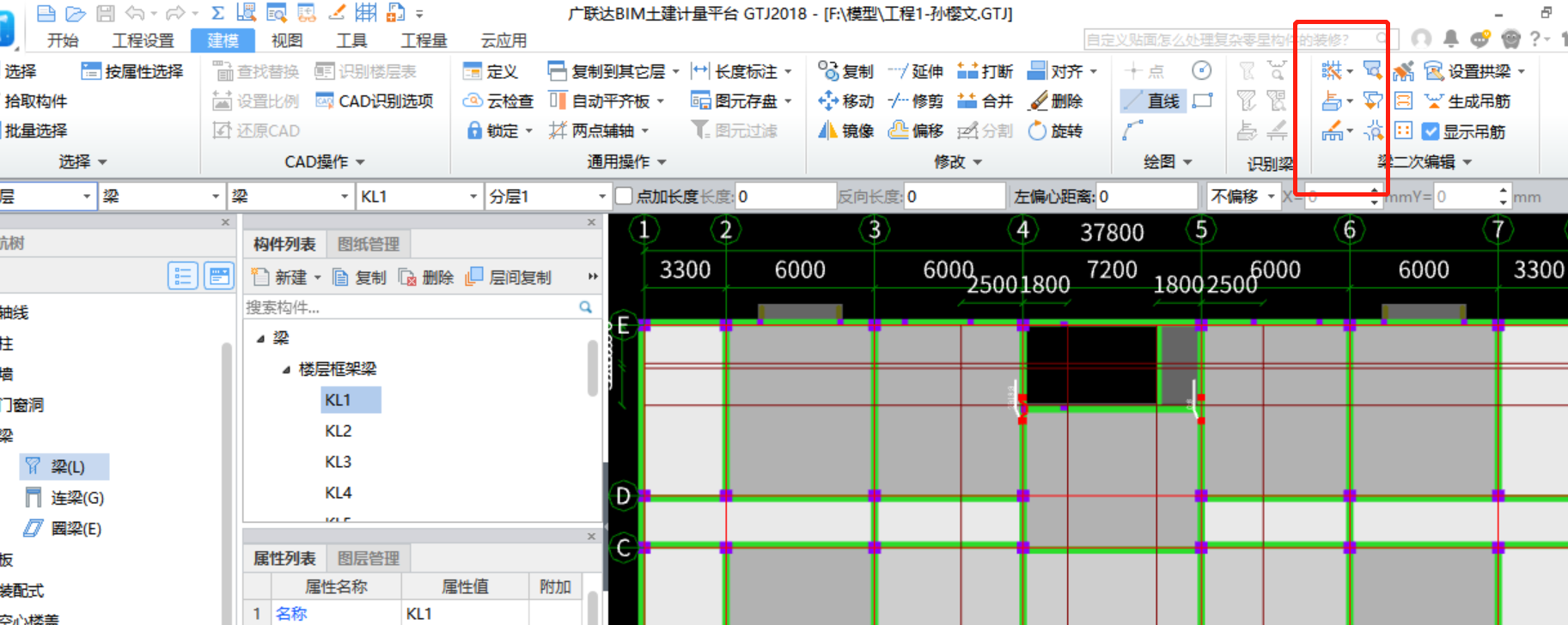The width and height of the screenshot is (1568, 625).
Task: Click the layer-copy (层间复制) button
Action: [x=508, y=277]
